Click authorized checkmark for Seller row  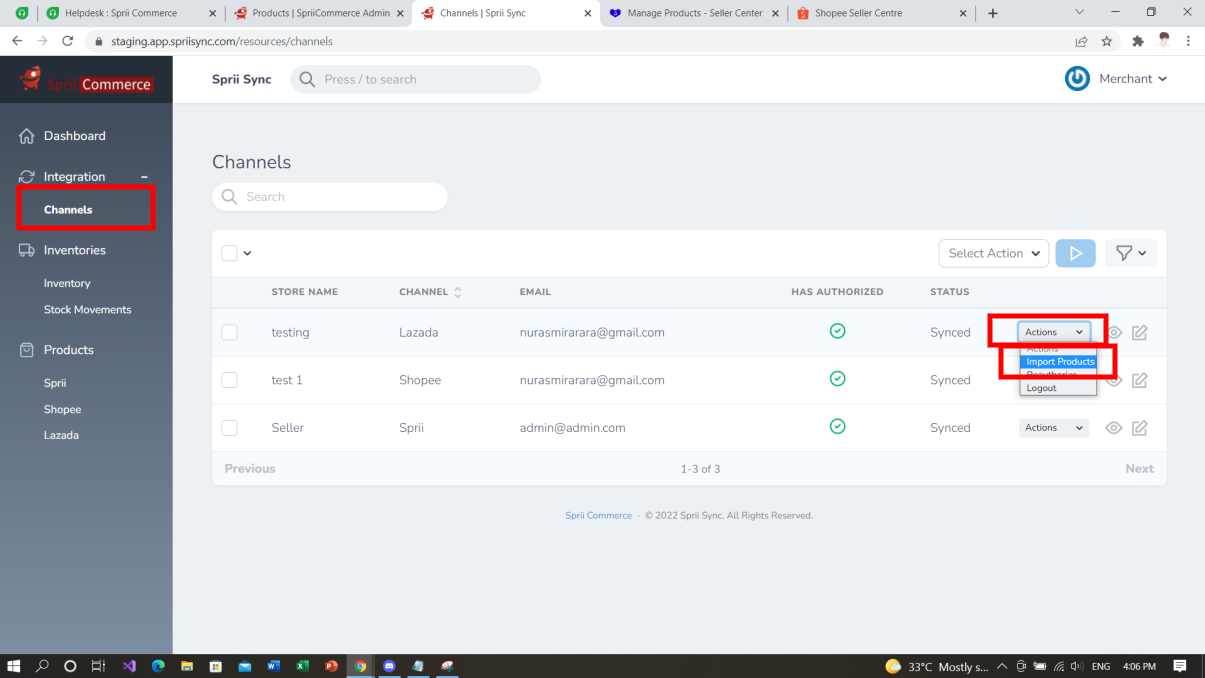838,426
